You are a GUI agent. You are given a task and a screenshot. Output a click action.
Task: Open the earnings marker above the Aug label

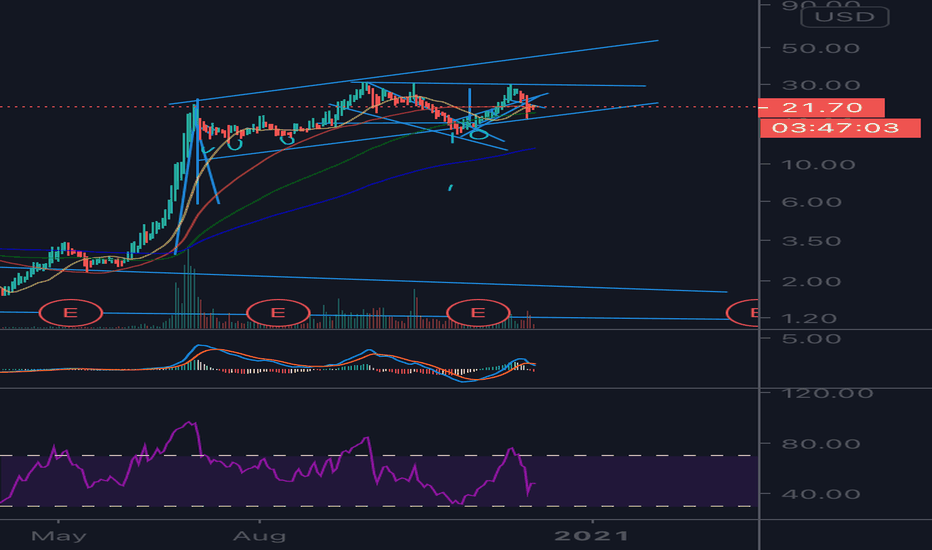coord(278,313)
